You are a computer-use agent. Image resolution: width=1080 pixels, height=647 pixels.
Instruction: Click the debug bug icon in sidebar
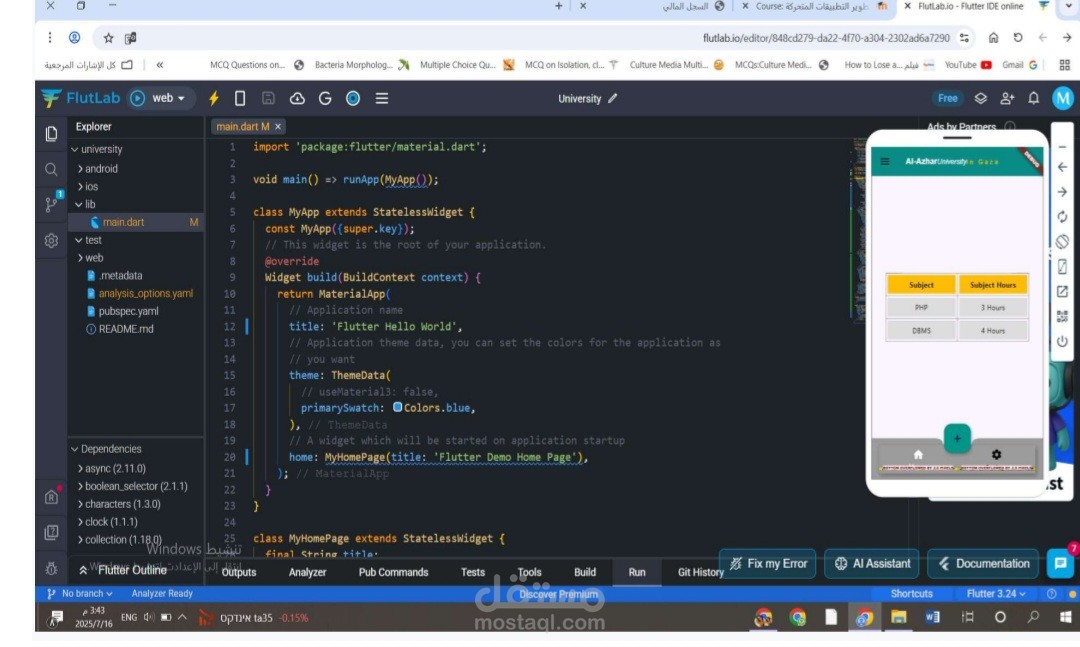(x=51, y=568)
